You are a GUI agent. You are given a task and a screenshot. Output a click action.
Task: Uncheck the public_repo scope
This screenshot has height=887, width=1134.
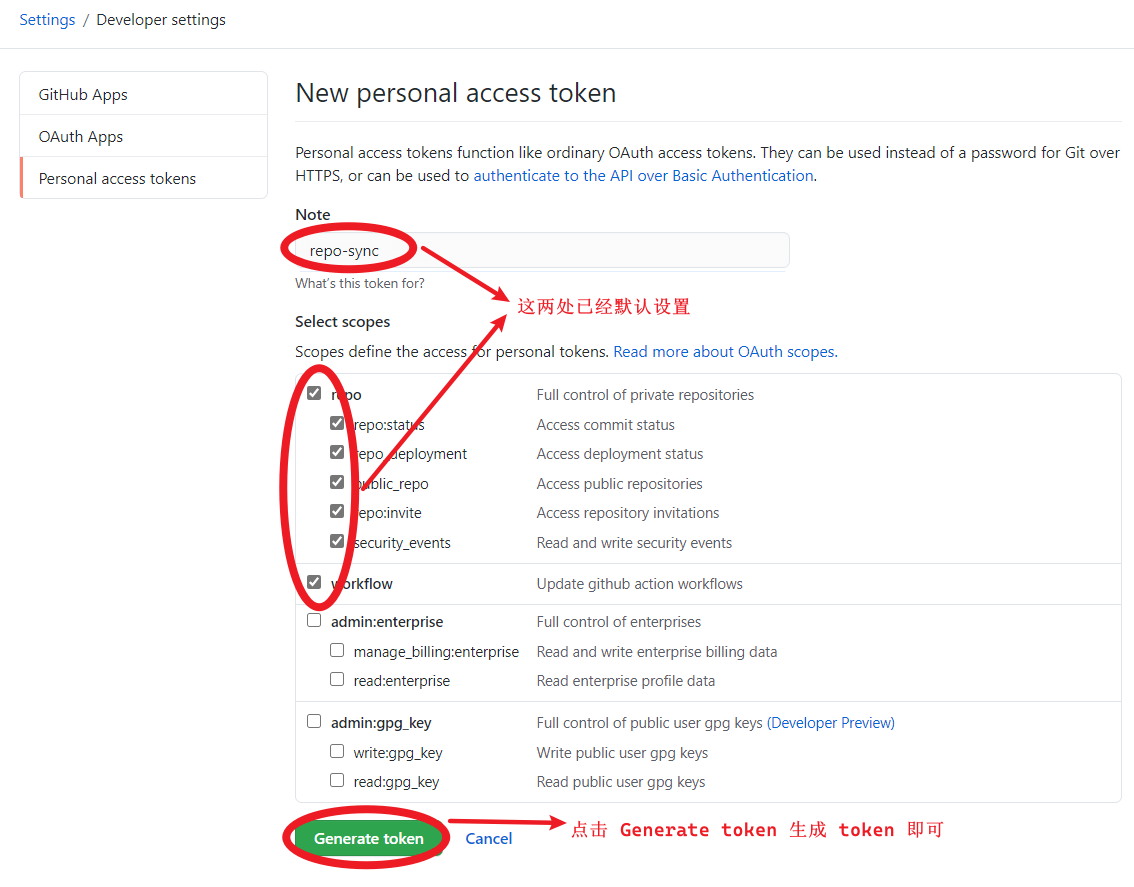(337, 482)
